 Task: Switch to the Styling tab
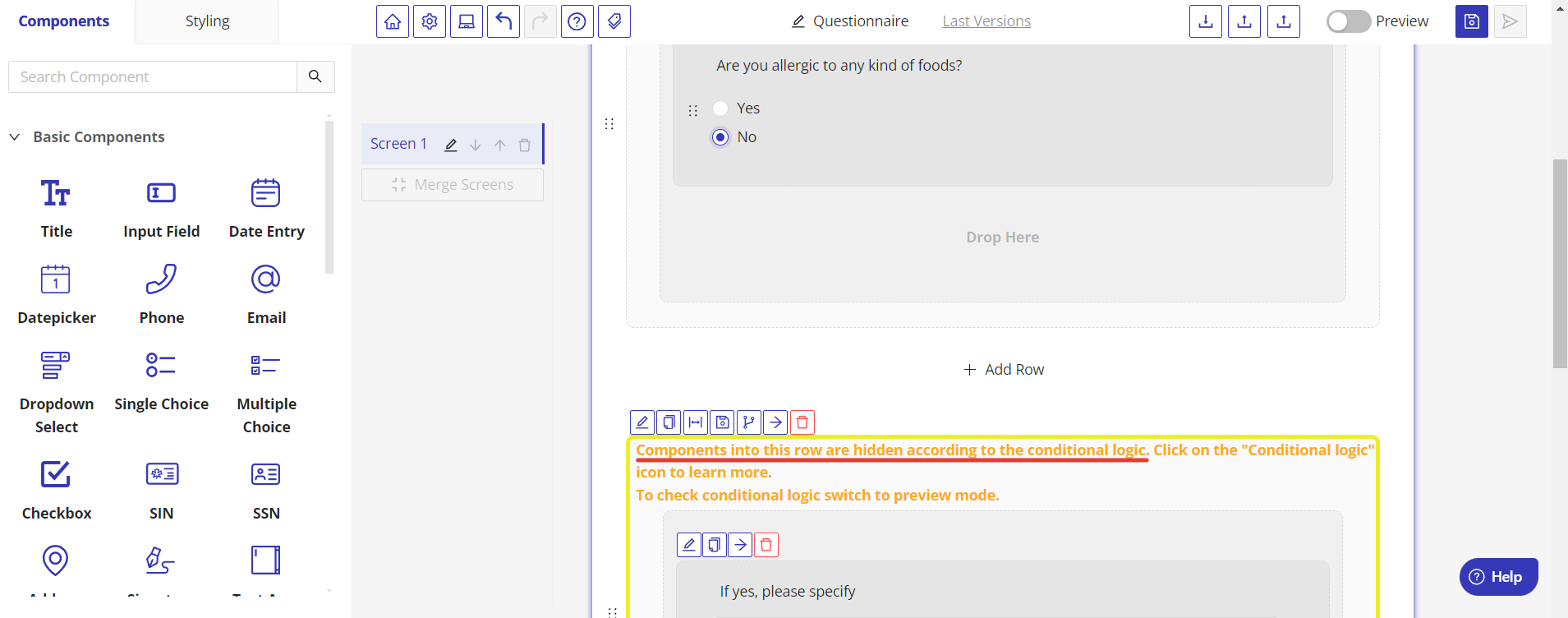click(x=207, y=21)
